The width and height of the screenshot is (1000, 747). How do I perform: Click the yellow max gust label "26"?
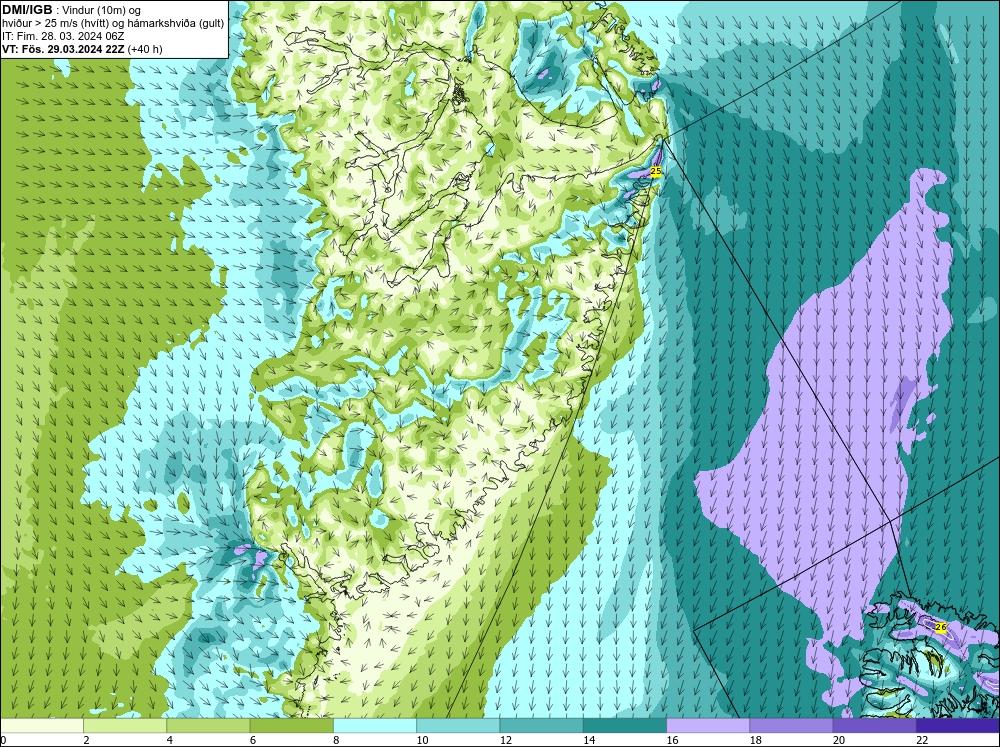941,627
